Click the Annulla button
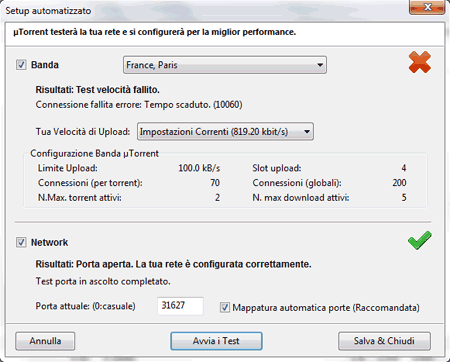 [x=45, y=341]
